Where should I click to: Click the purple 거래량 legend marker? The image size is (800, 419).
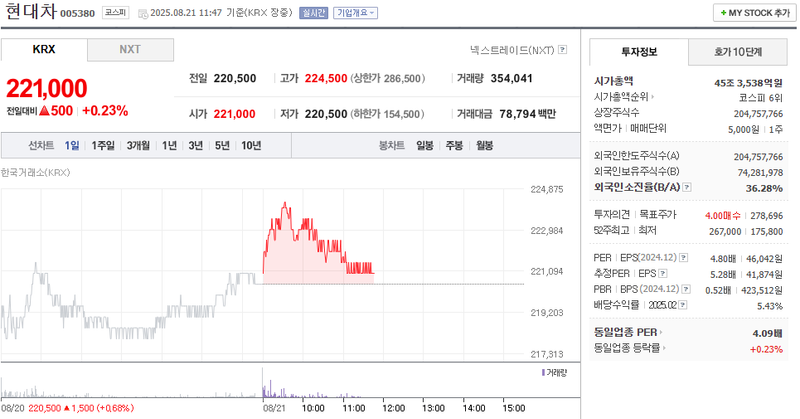[543, 373]
